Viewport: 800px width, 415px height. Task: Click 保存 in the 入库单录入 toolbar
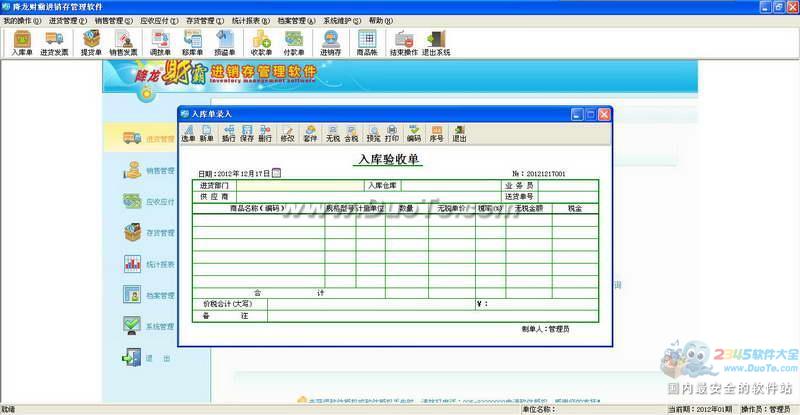pyautogui.click(x=247, y=134)
